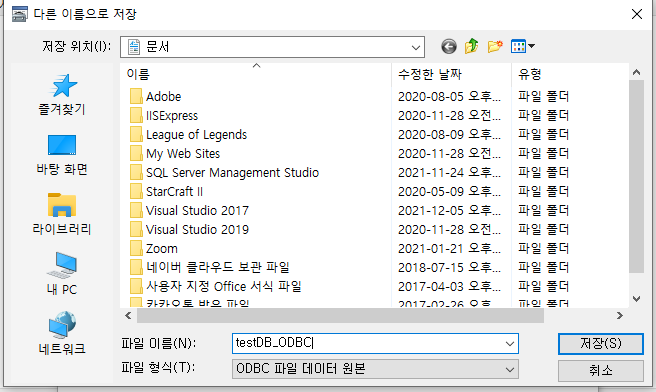The width and height of the screenshot is (656, 392).
Task: Select Visual Studio 2017 folder icon
Action: [x=136, y=210]
